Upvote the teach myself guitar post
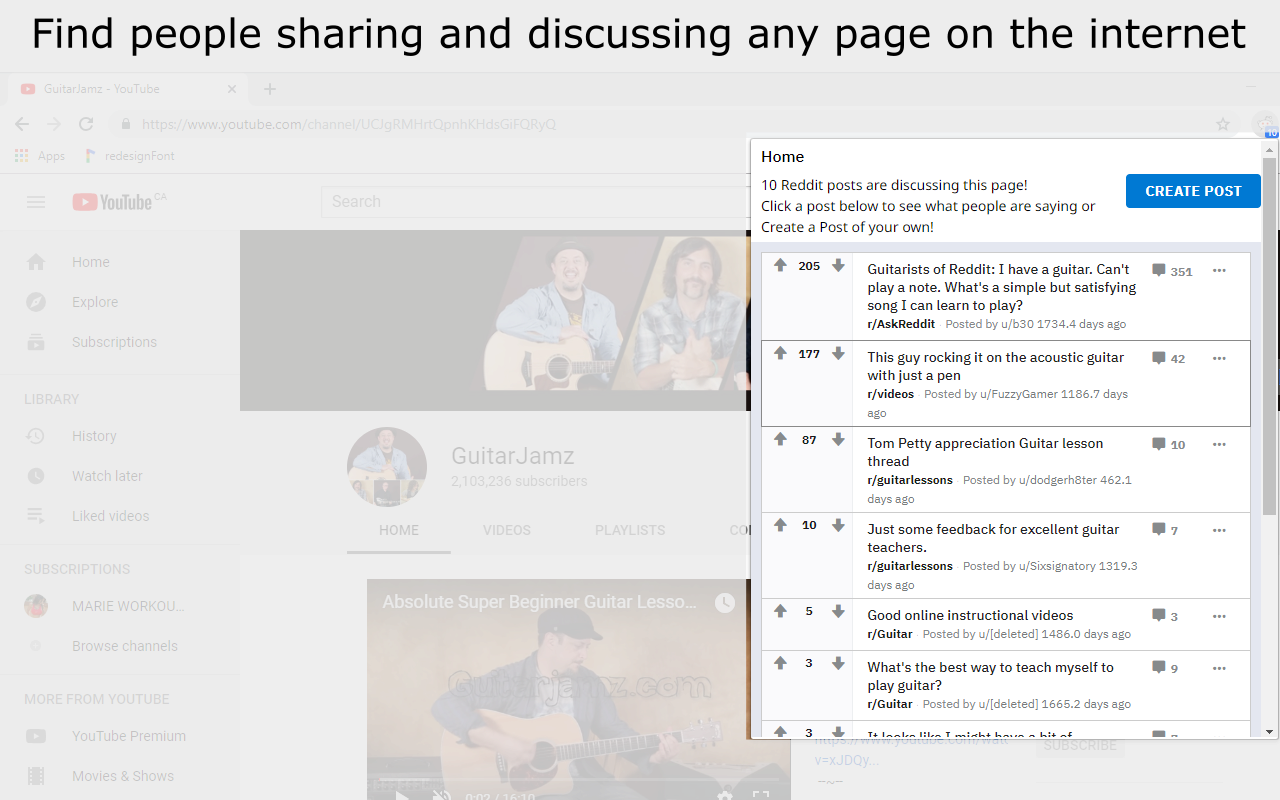 780,664
